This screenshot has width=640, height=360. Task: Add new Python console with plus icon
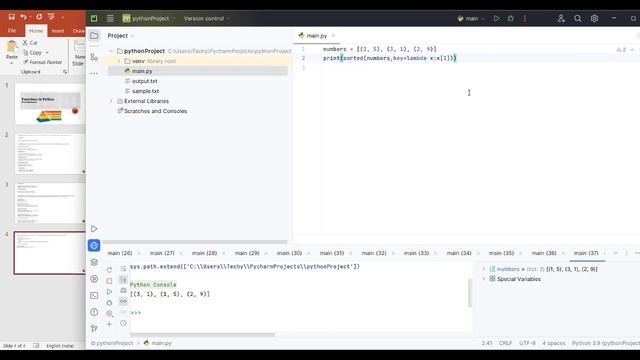(x=109, y=324)
